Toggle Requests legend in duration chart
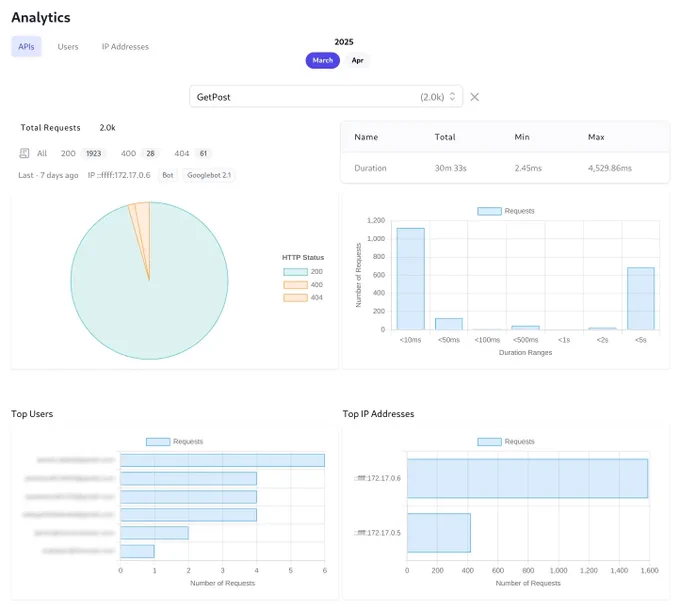The height and width of the screenshot is (610, 680). coord(489,211)
